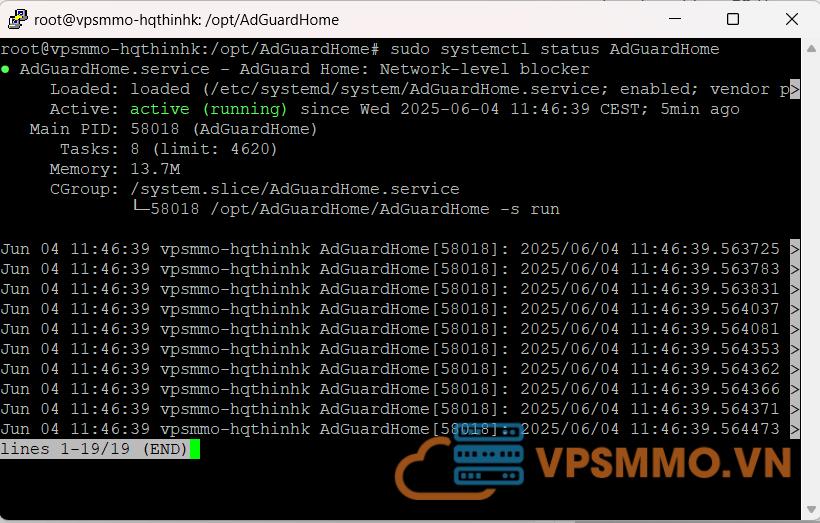
Task: Click truncation marker after timestamp 11:46:39.564473
Action: pos(795,429)
